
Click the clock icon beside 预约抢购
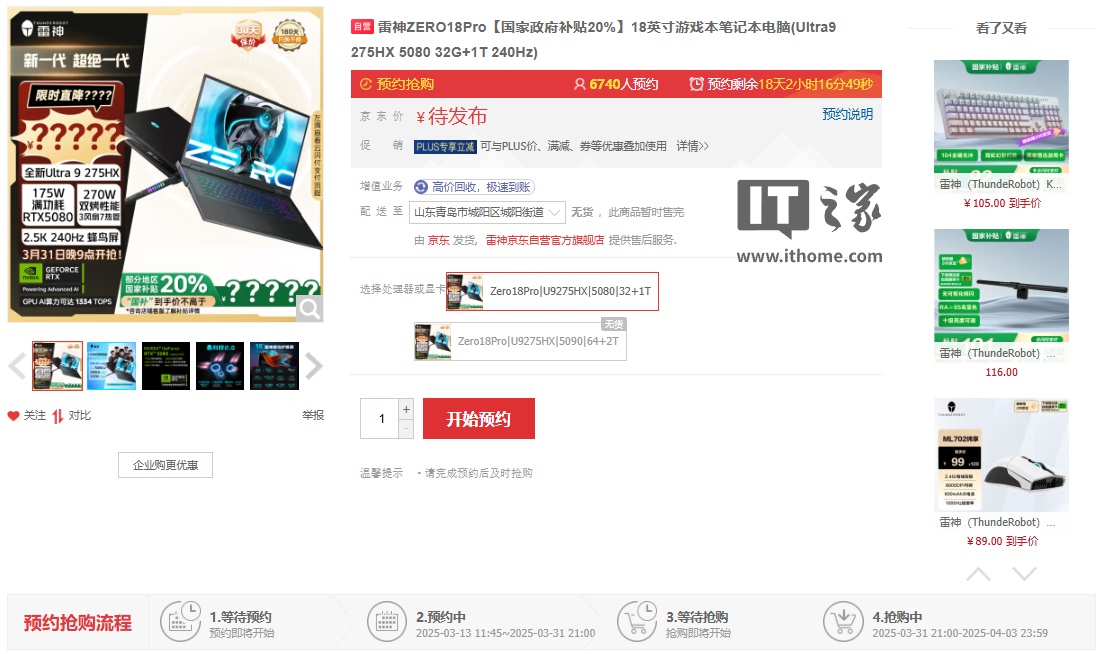pyautogui.click(x=366, y=84)
